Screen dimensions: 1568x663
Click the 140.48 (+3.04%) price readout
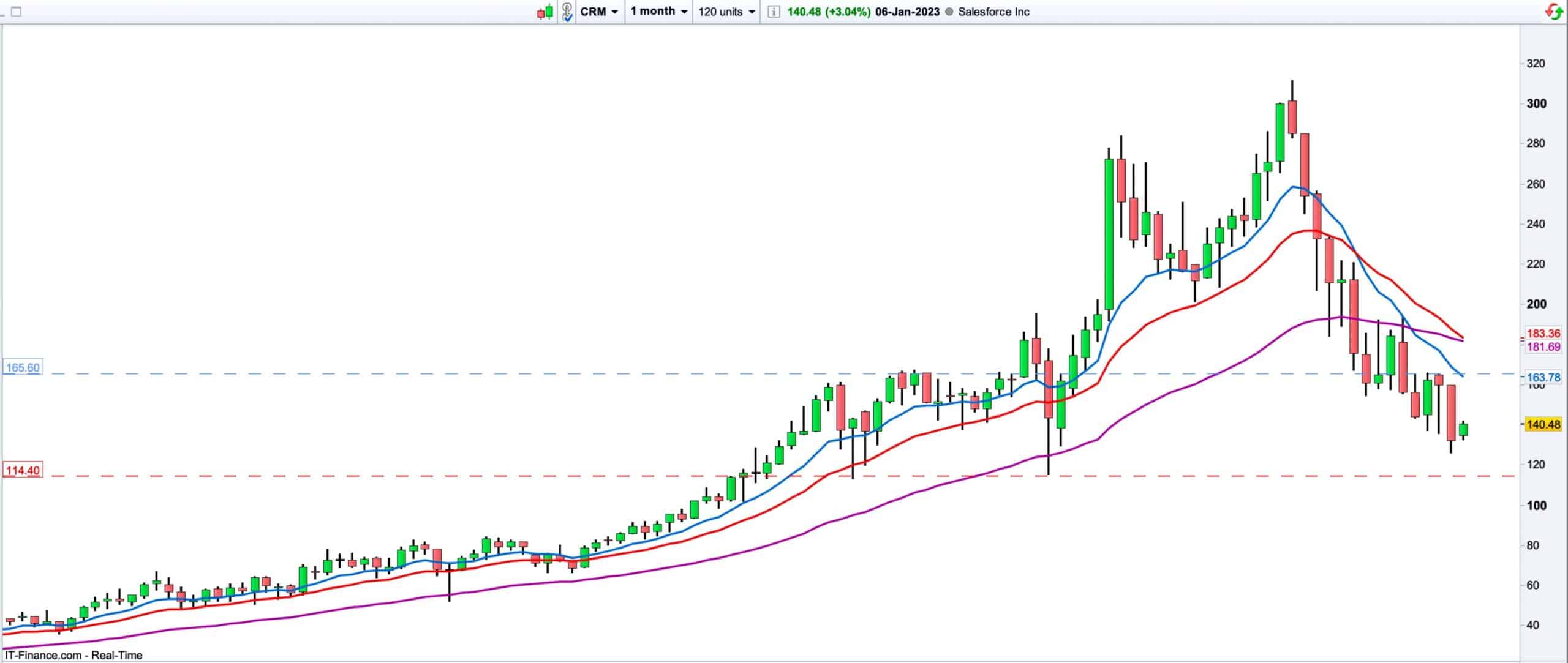pos(828,12)
